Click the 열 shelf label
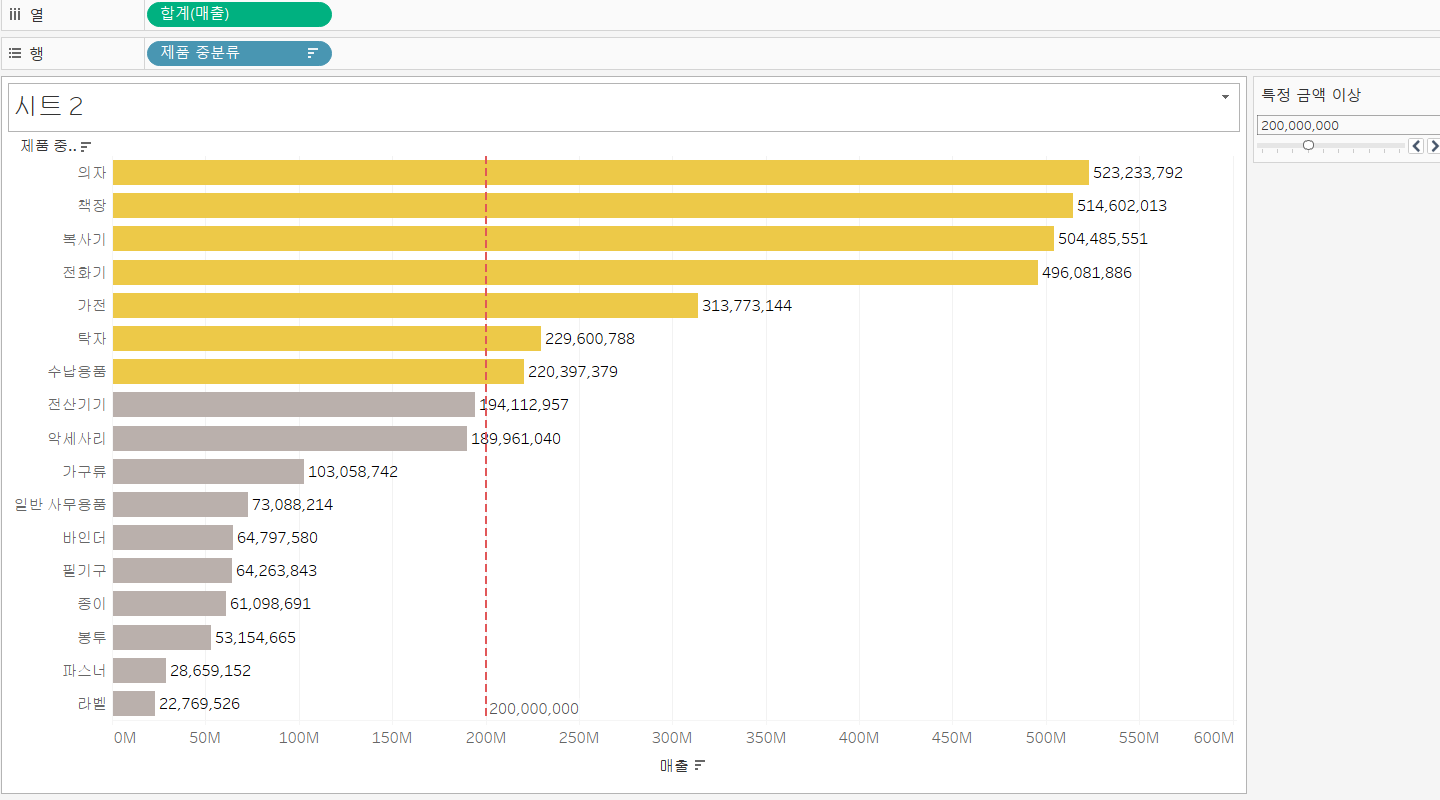This screenshot has height=800, width=1440. pos(36,14)
